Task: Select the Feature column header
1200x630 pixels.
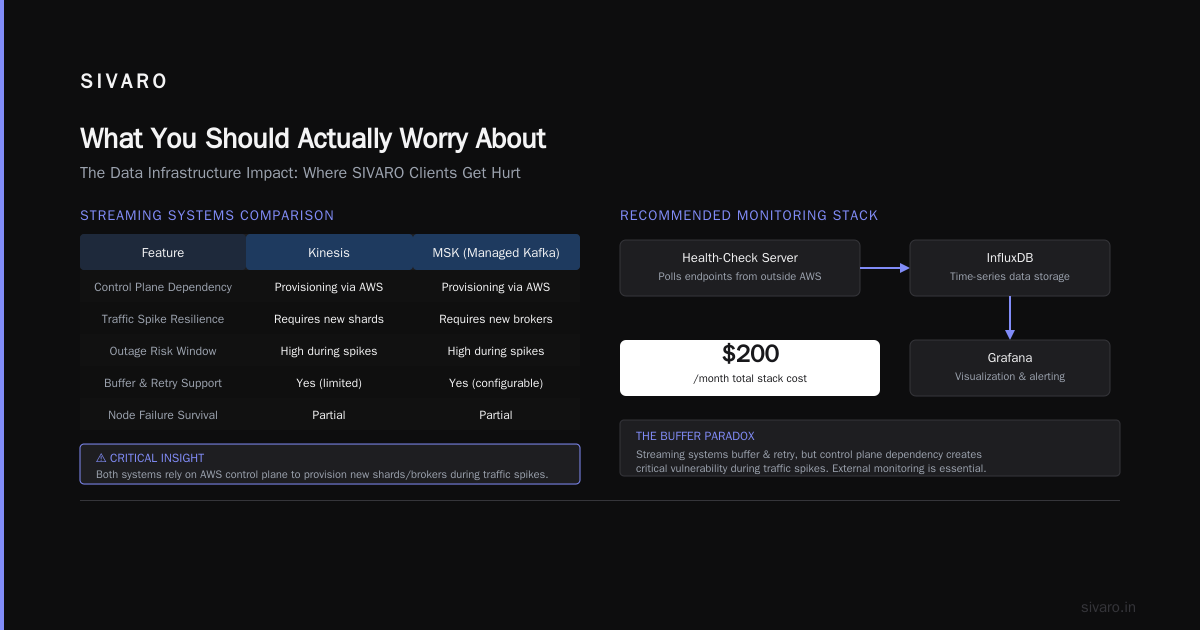Action: pos(163,252)
